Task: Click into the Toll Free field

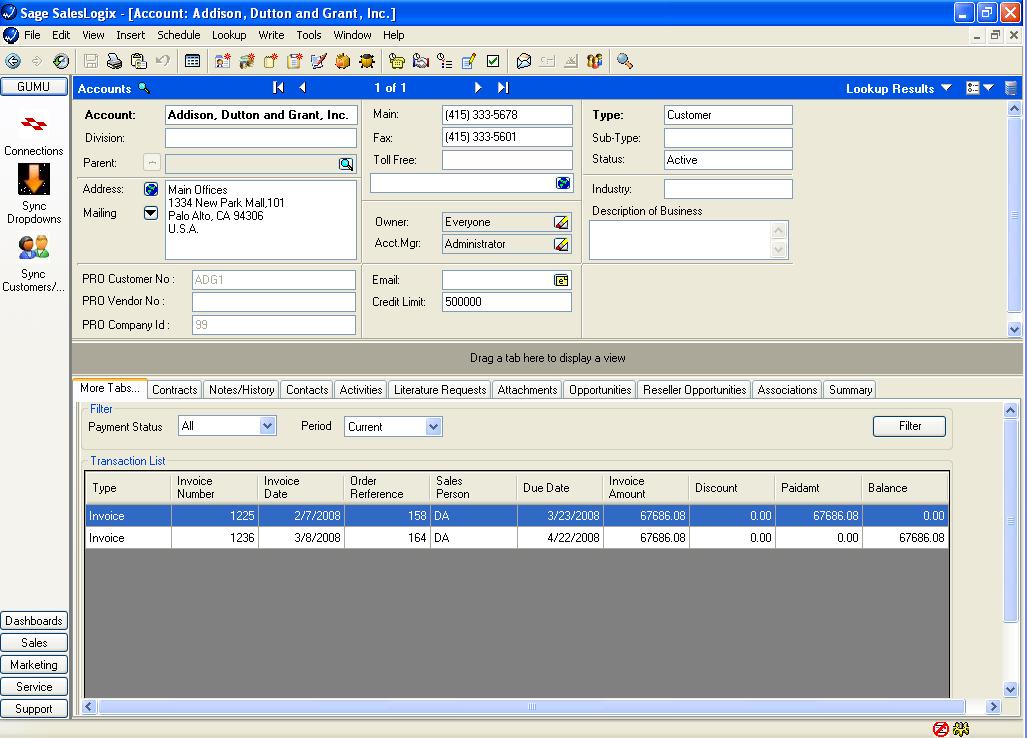Action: (x=507, y=160)
